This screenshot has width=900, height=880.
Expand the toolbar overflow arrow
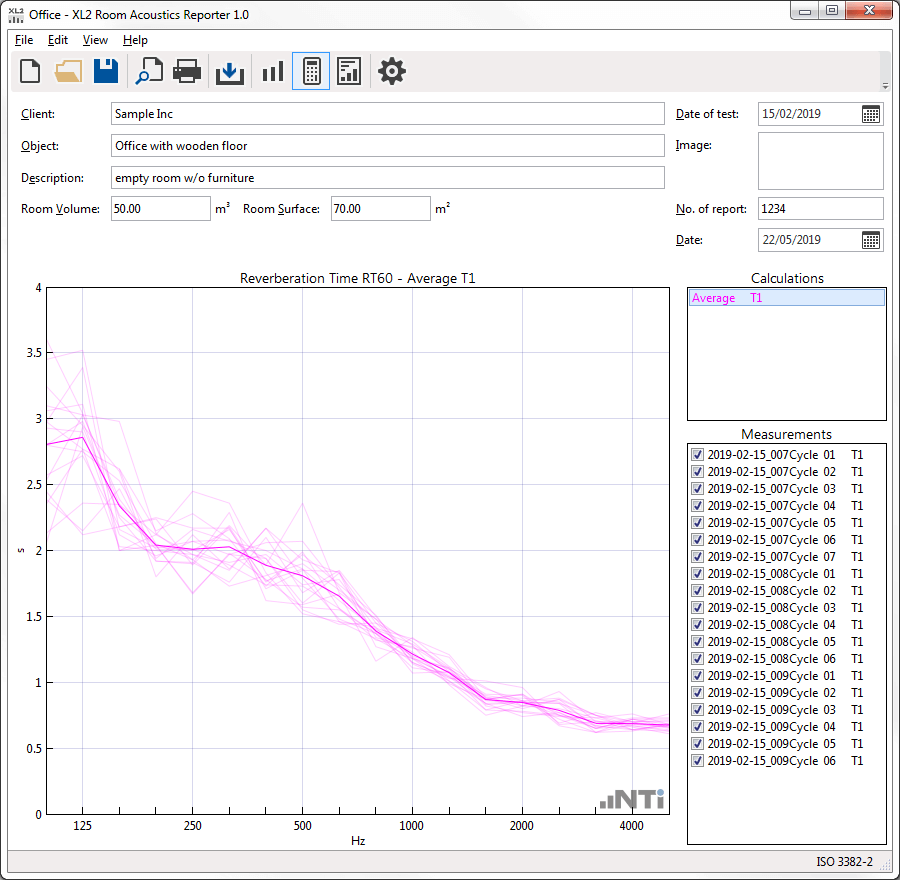pos(884,86)
